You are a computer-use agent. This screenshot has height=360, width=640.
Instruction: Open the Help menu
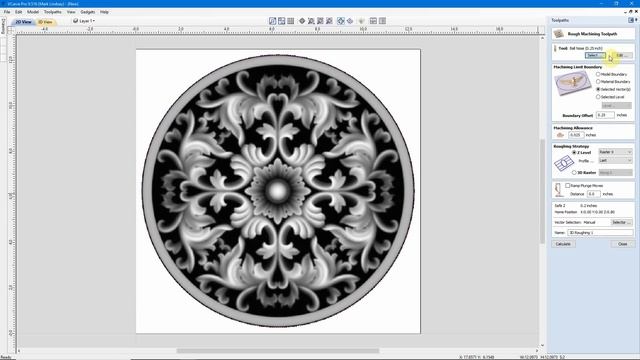(x=104, y=12)
